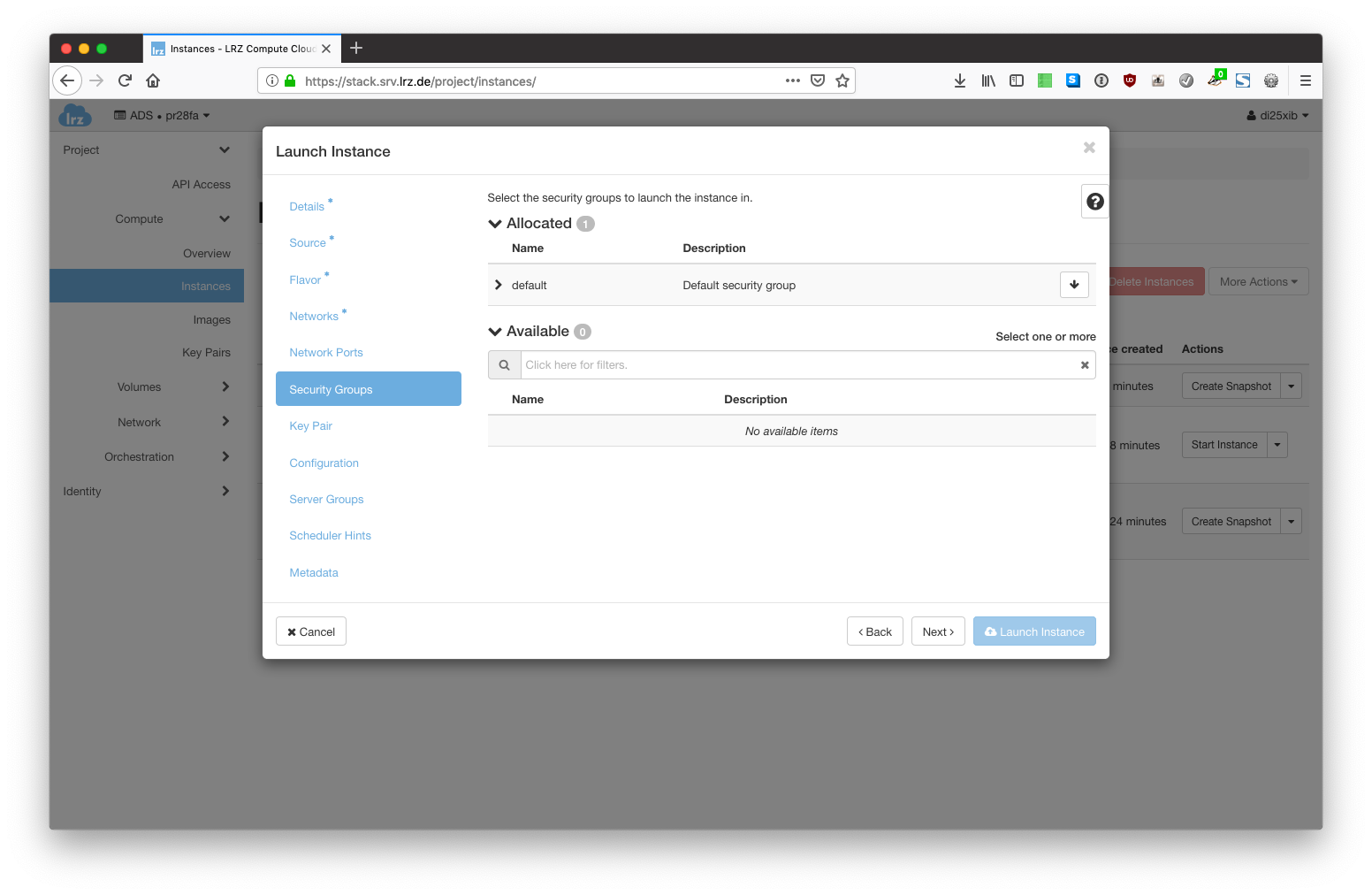Go to the Firefox home icon

153,80
